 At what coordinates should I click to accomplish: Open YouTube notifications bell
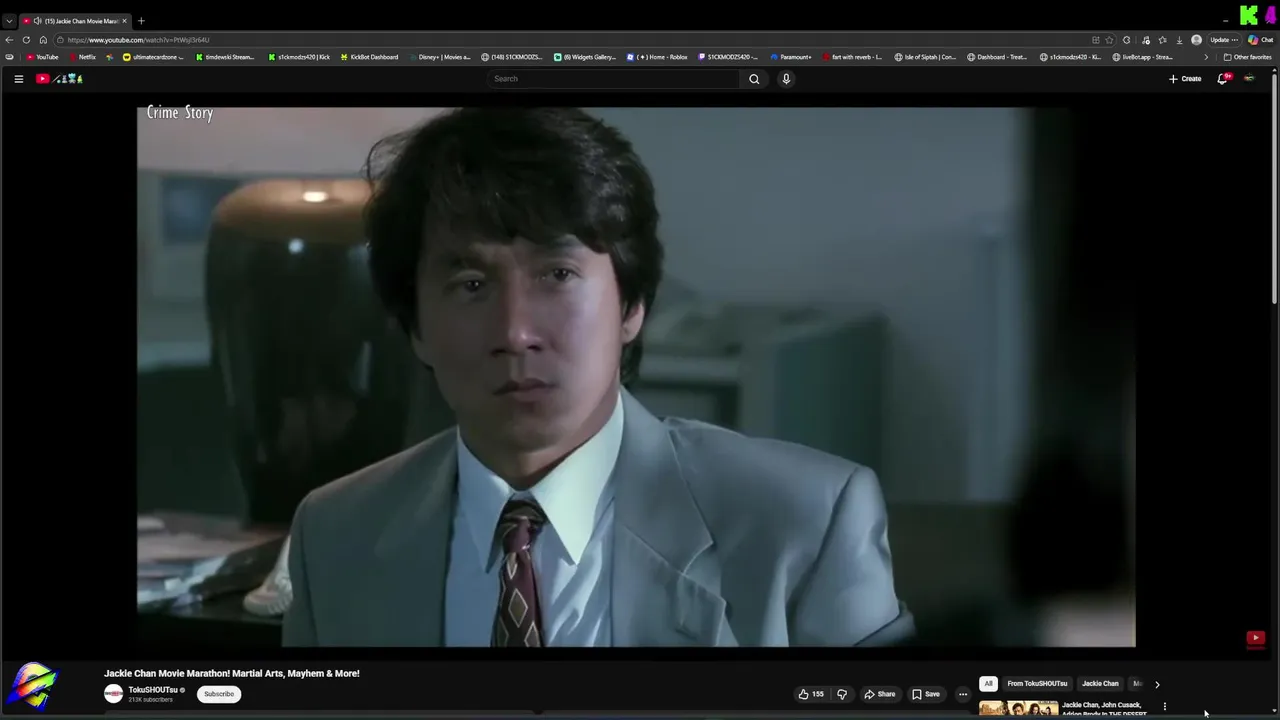[1222, 79]
